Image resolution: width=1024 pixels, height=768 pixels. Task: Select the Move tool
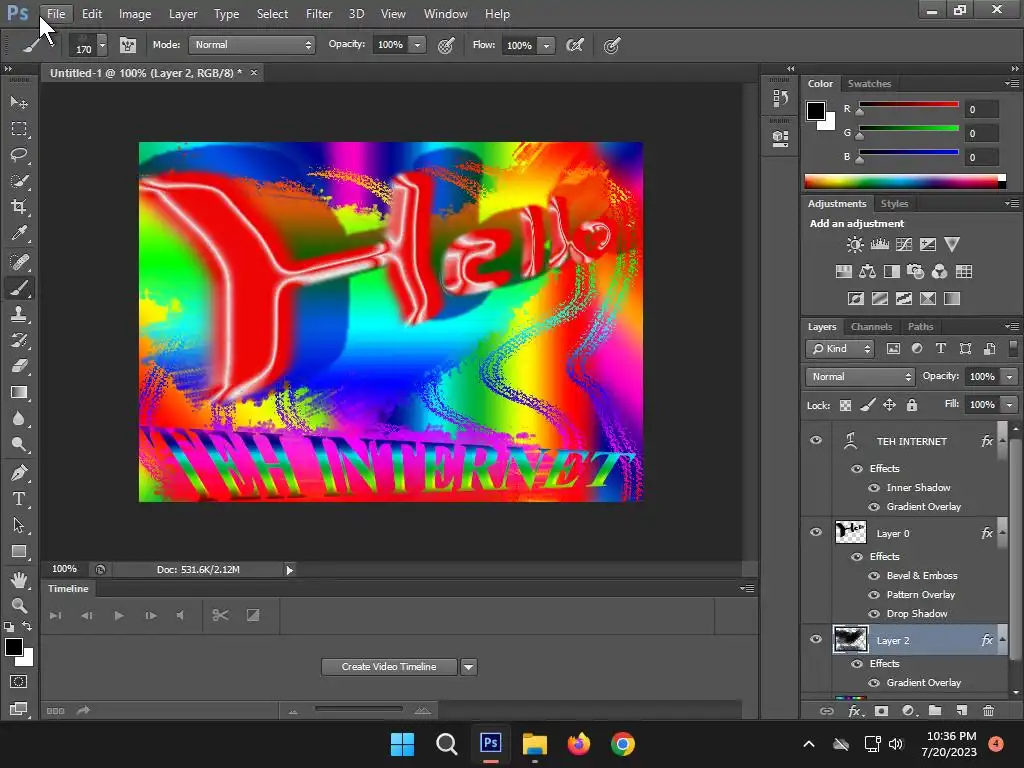coord(19,103)
